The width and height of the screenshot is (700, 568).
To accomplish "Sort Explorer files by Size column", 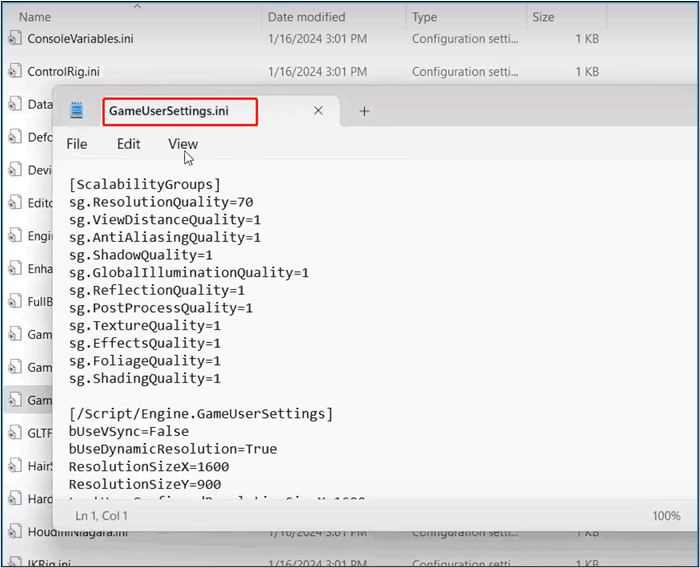I will click(x=543, y=17).
